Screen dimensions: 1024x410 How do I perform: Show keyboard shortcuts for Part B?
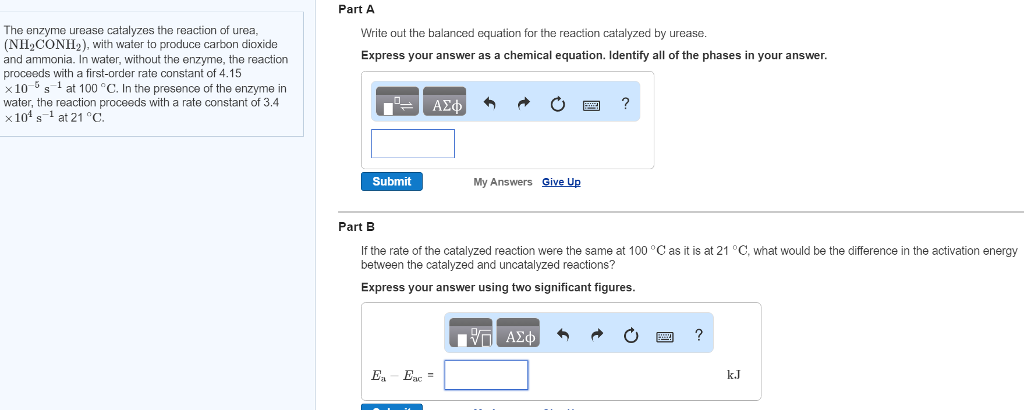tap(665, 335)
